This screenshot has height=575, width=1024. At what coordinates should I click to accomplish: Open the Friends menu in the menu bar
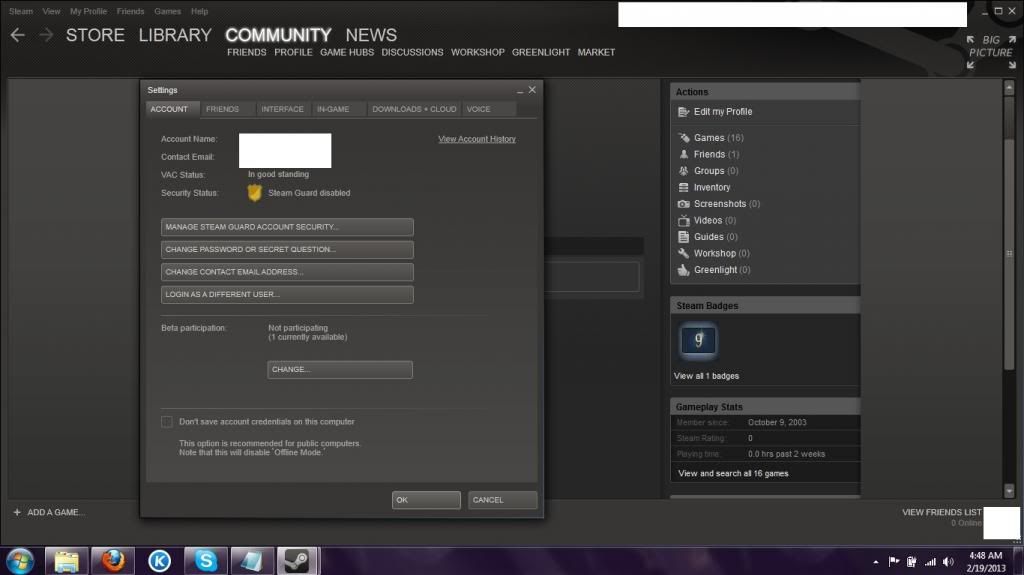tap(131, 11)
